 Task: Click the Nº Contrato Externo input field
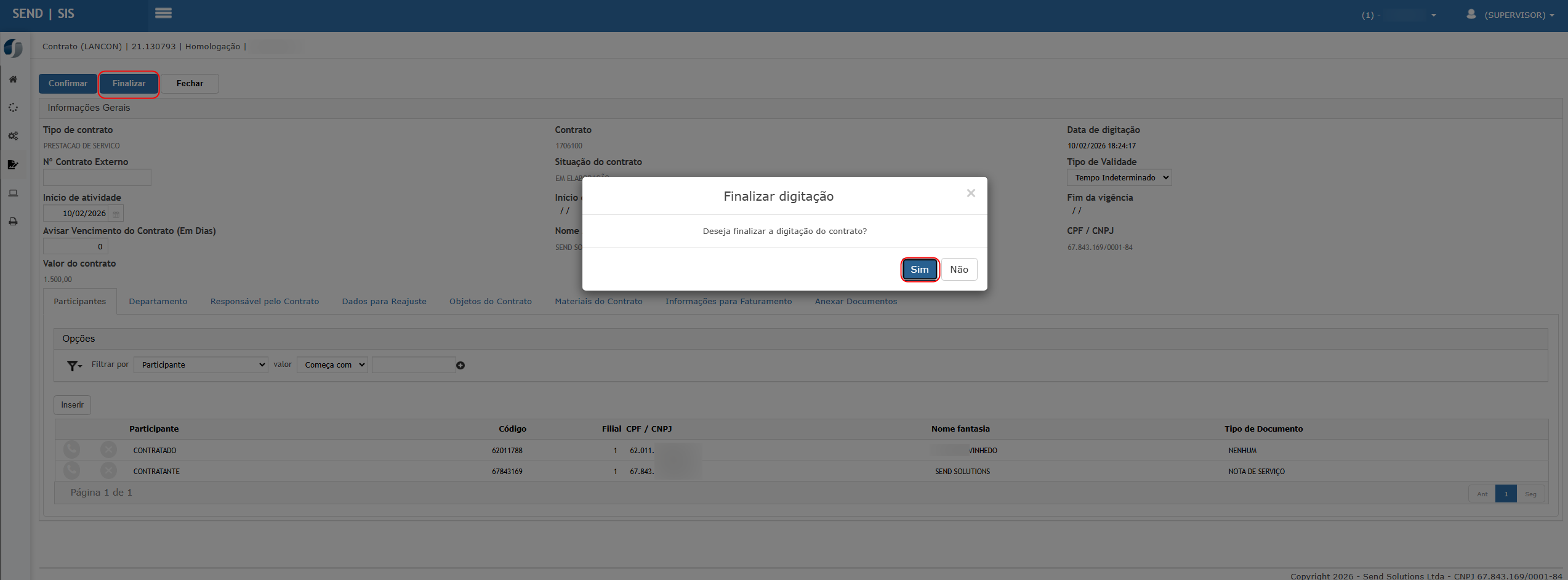97,178
